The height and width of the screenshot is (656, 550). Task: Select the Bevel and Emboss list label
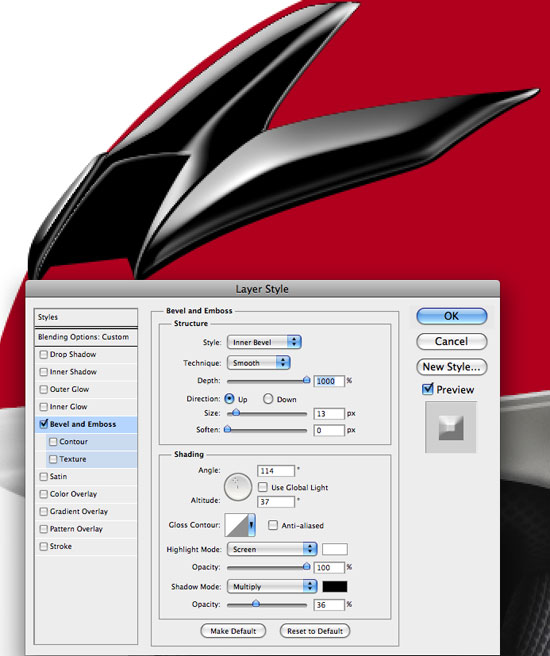[x=83, y=424]
